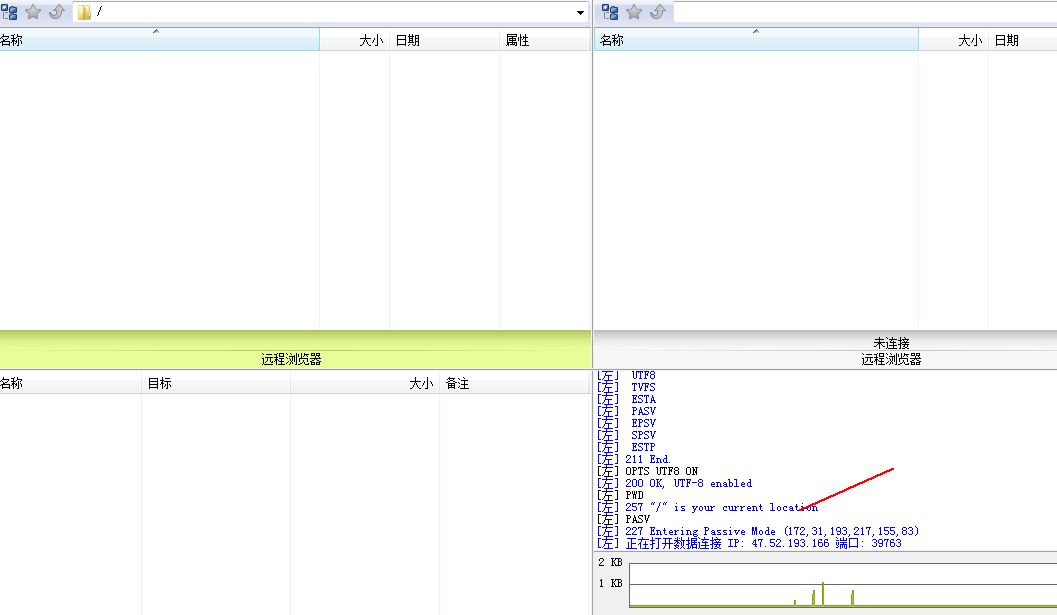Sort left pane by 日期 column
1057x615 pixels.
point(444,41)
